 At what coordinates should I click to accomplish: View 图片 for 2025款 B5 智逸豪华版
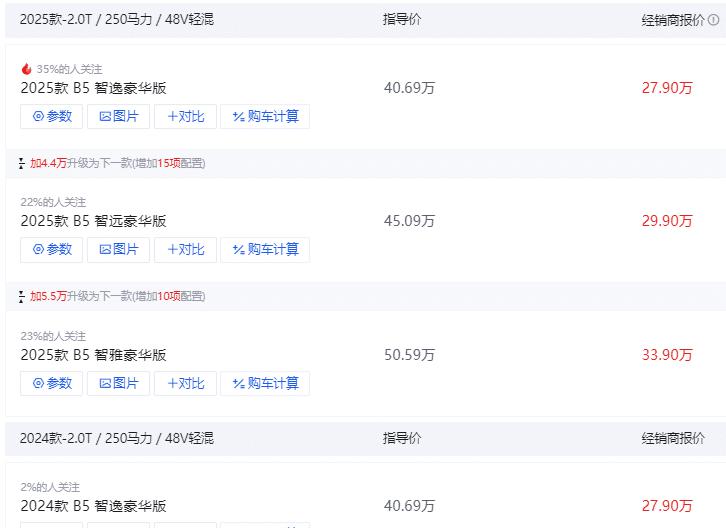pyautogui.click(x=119, y=116)
